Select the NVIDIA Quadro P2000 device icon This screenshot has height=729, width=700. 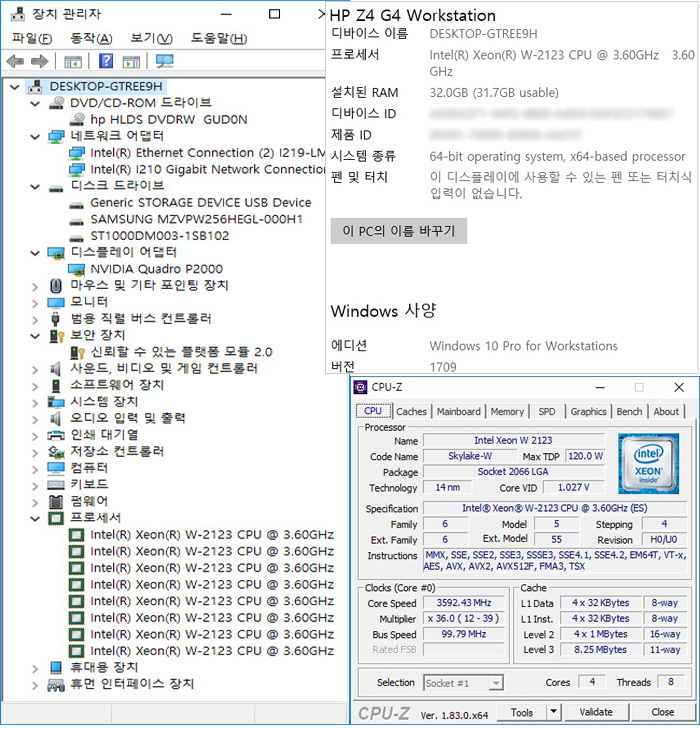[x=76, y=269]
